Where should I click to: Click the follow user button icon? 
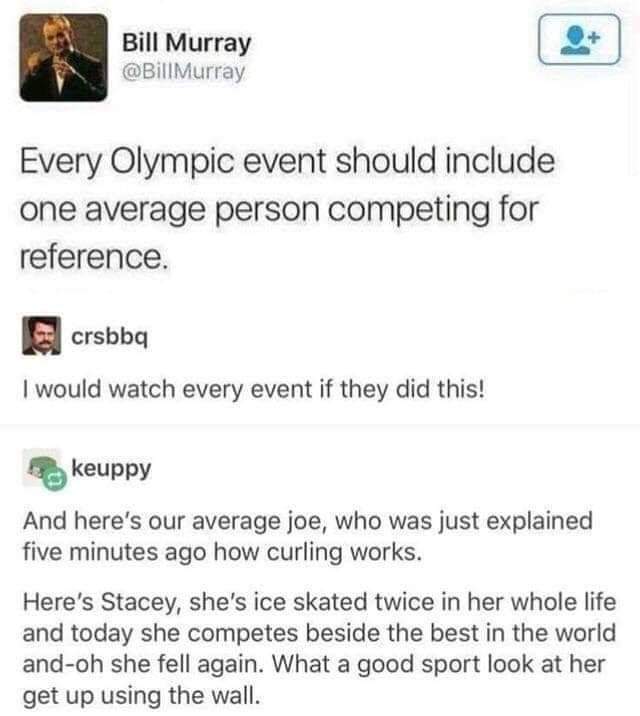pyautogui.click(x=579, y=41)
